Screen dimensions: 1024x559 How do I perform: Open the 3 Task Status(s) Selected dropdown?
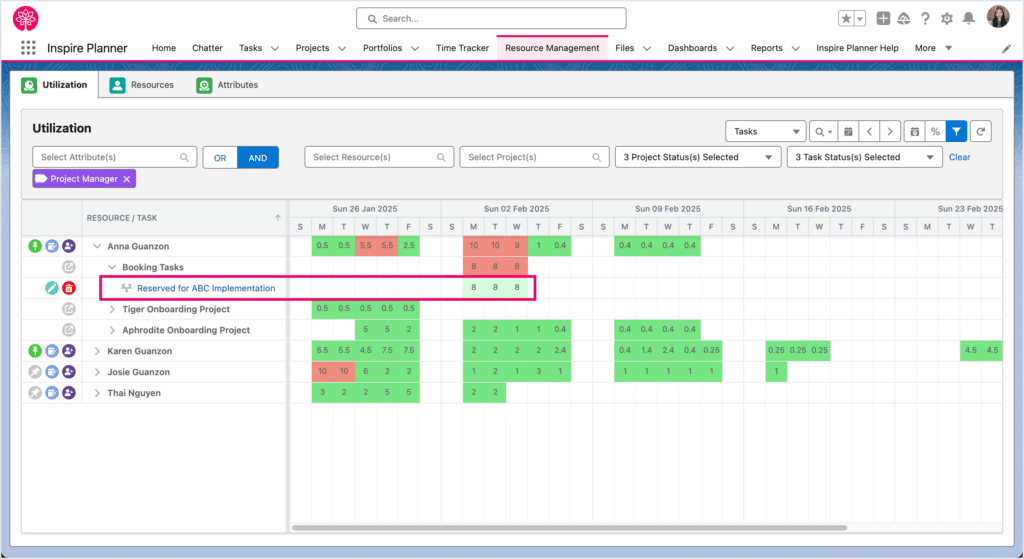click(864, 157)
